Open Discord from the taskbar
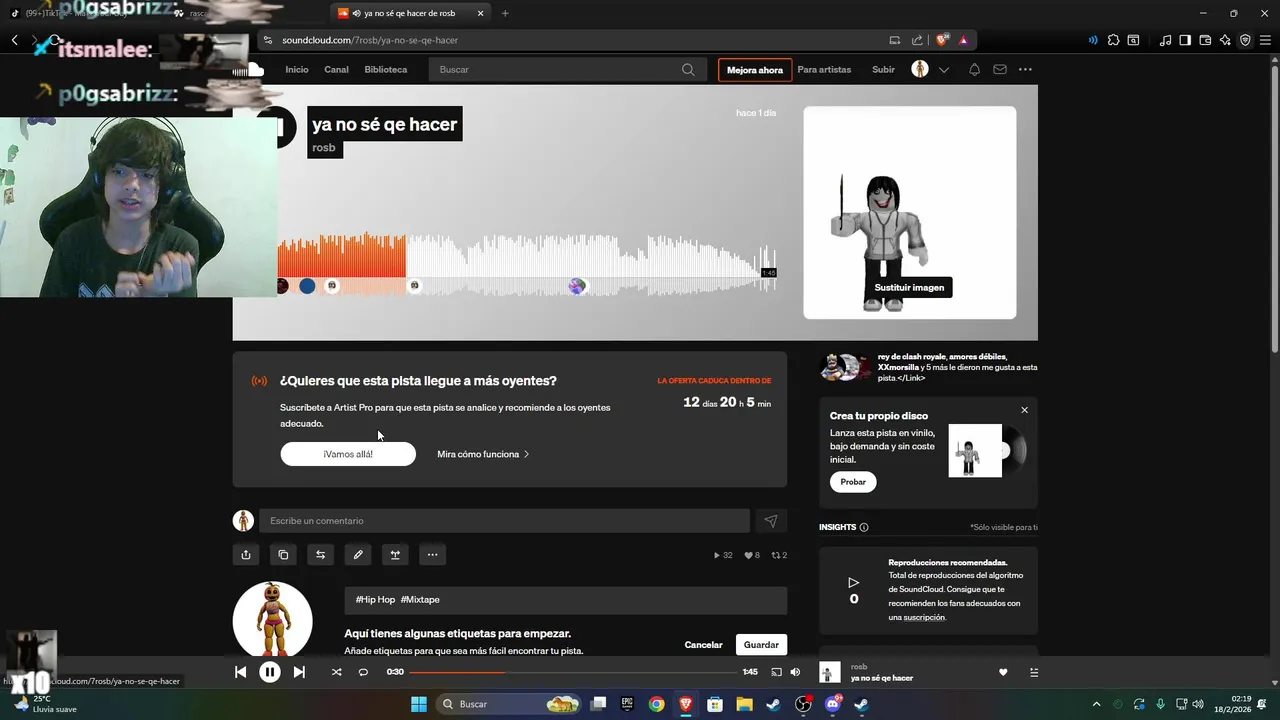The width and height of the screenshot is (1280, 720). click(x=833, y=704)
